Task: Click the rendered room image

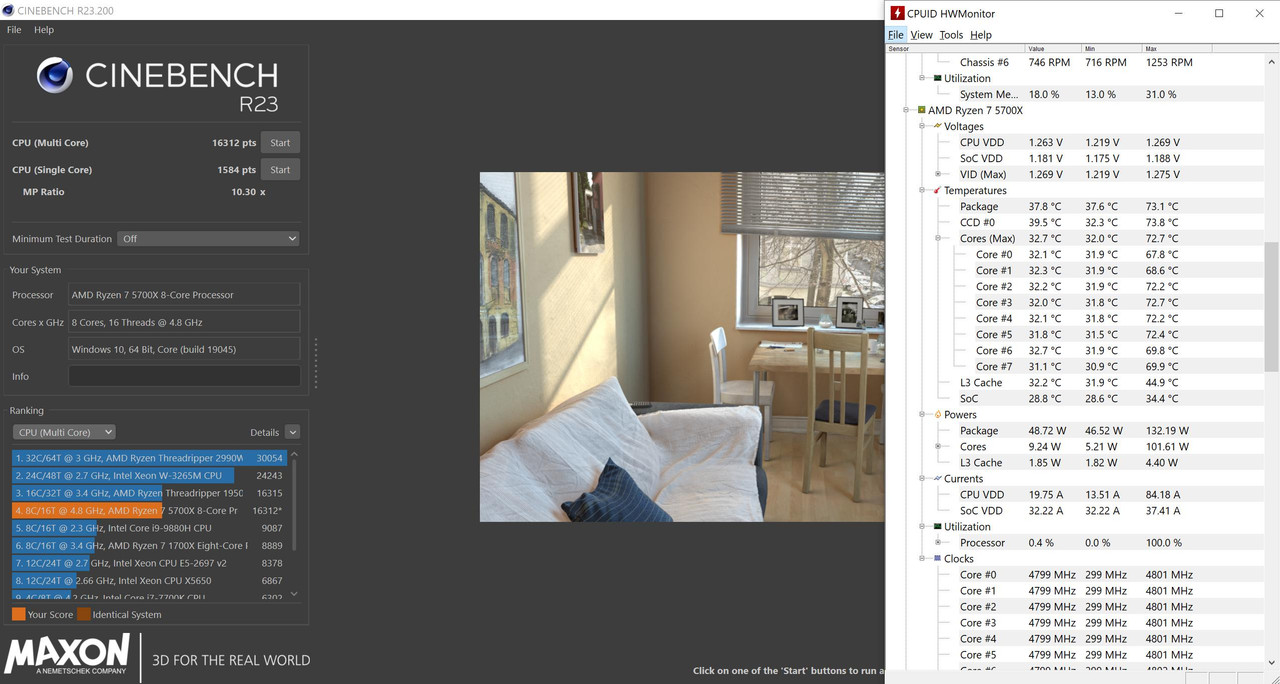Action: point(682,347)
